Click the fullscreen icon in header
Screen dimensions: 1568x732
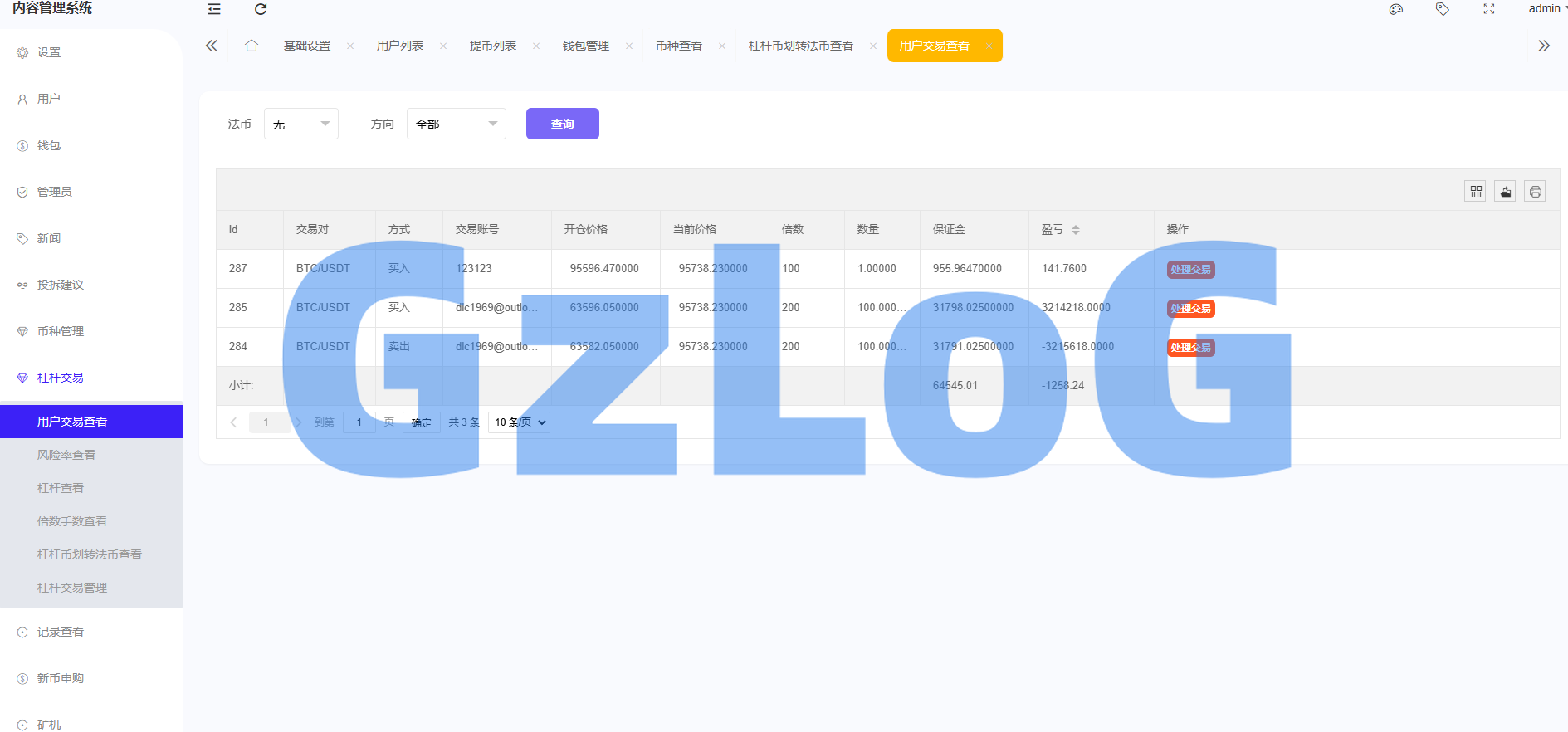coord(1489,9)
